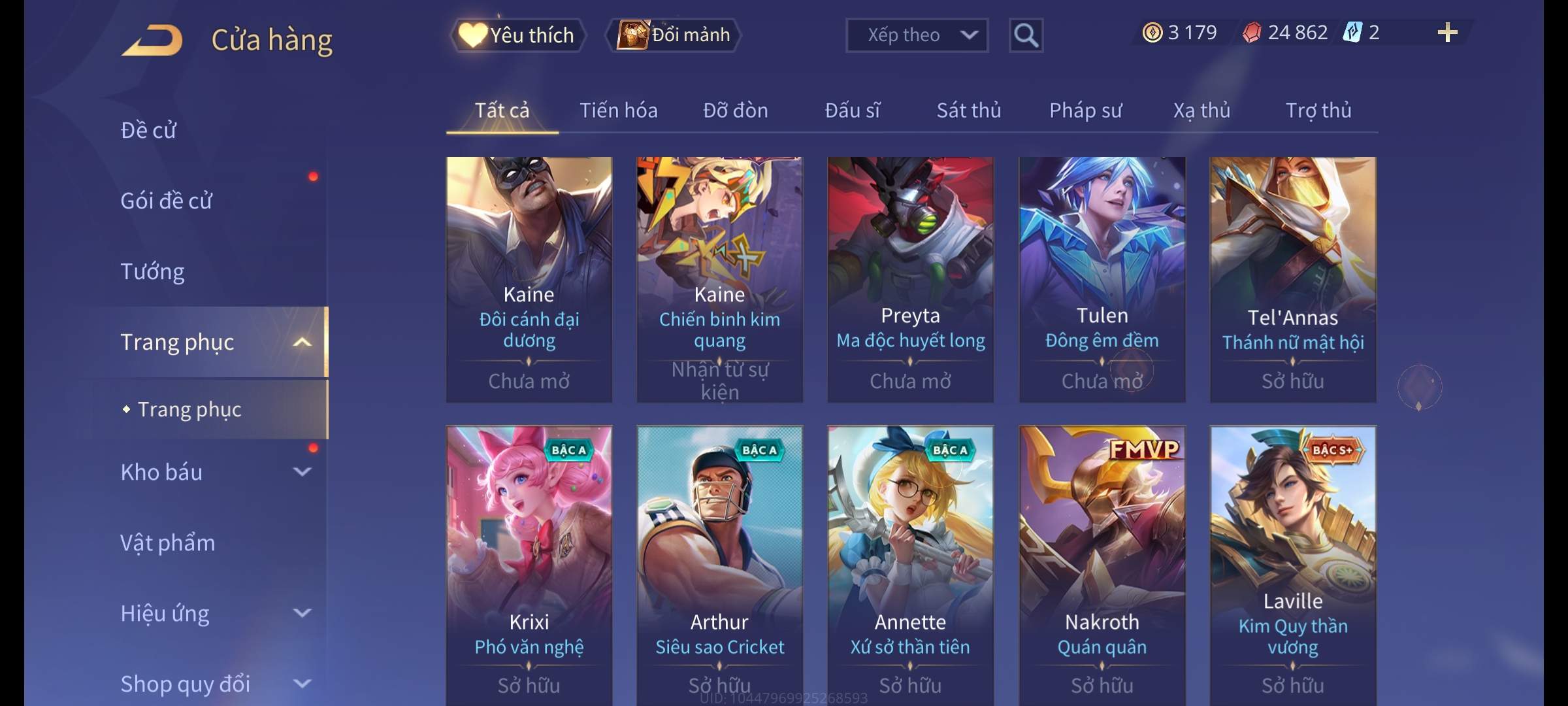Switch to the Tiến hóa tab
This screenshot has height=706, width=1568.
(x=618, y=110)
